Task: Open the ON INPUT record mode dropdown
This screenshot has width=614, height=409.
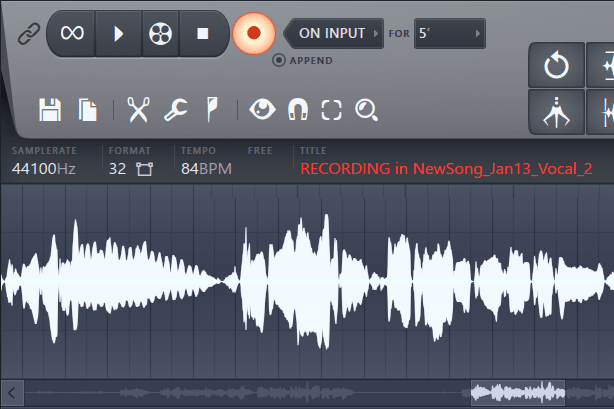Action: coord(334,33)
